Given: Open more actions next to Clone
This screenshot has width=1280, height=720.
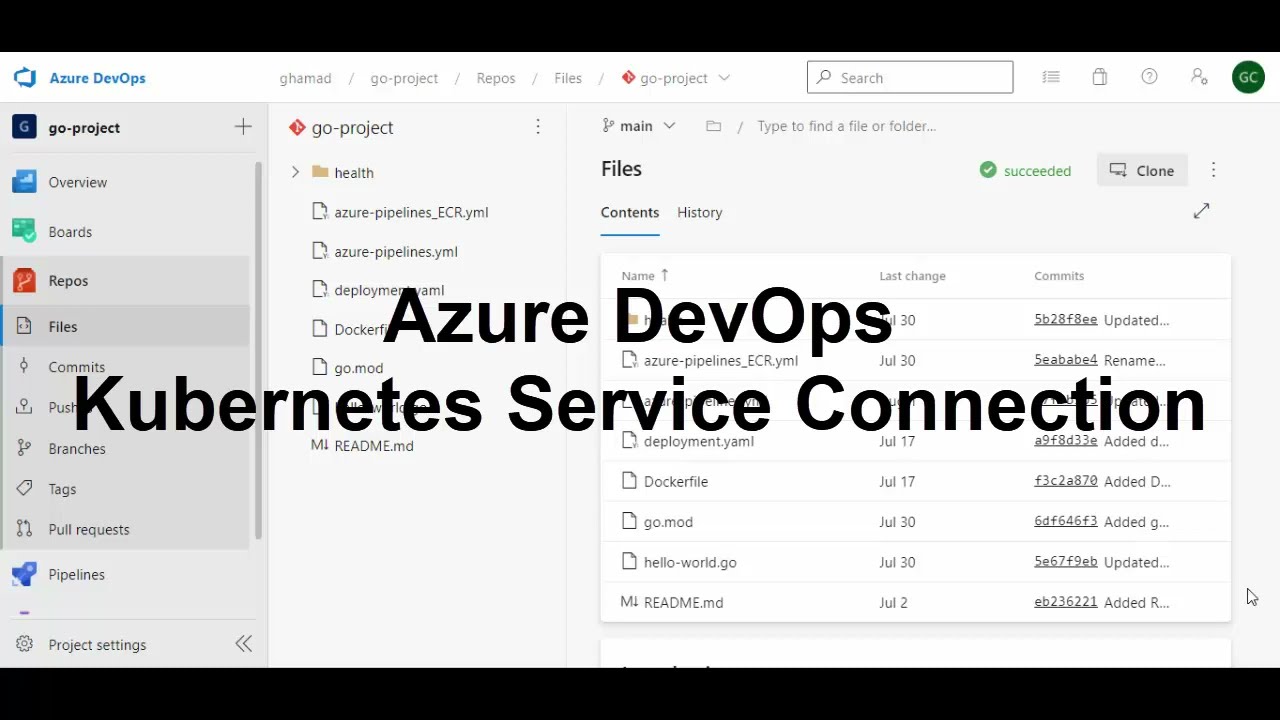Looking at the screenshot, I should point(1213,170).
